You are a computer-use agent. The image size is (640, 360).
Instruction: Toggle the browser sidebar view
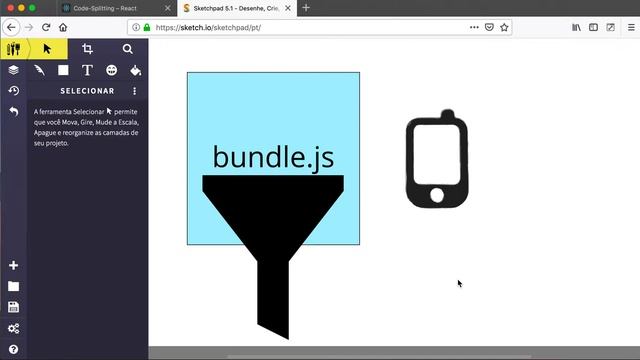[x=593, y=27]
